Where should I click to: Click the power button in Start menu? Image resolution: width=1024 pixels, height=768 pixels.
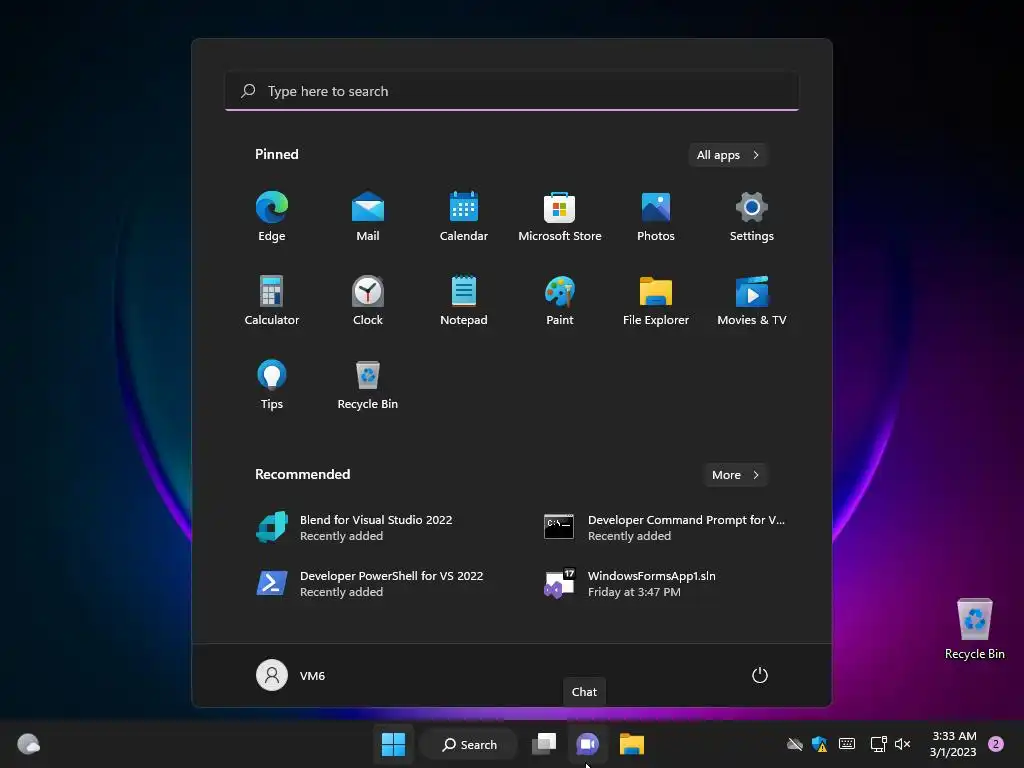point(760,675)
